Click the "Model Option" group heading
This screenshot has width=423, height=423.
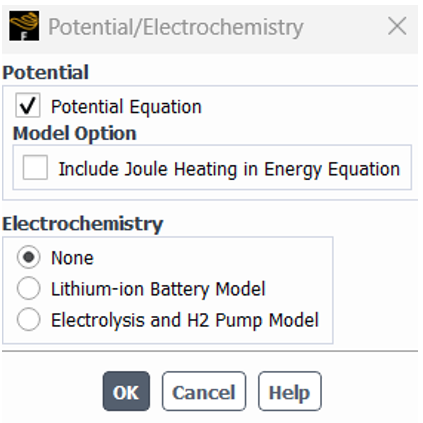coord(75,134)
